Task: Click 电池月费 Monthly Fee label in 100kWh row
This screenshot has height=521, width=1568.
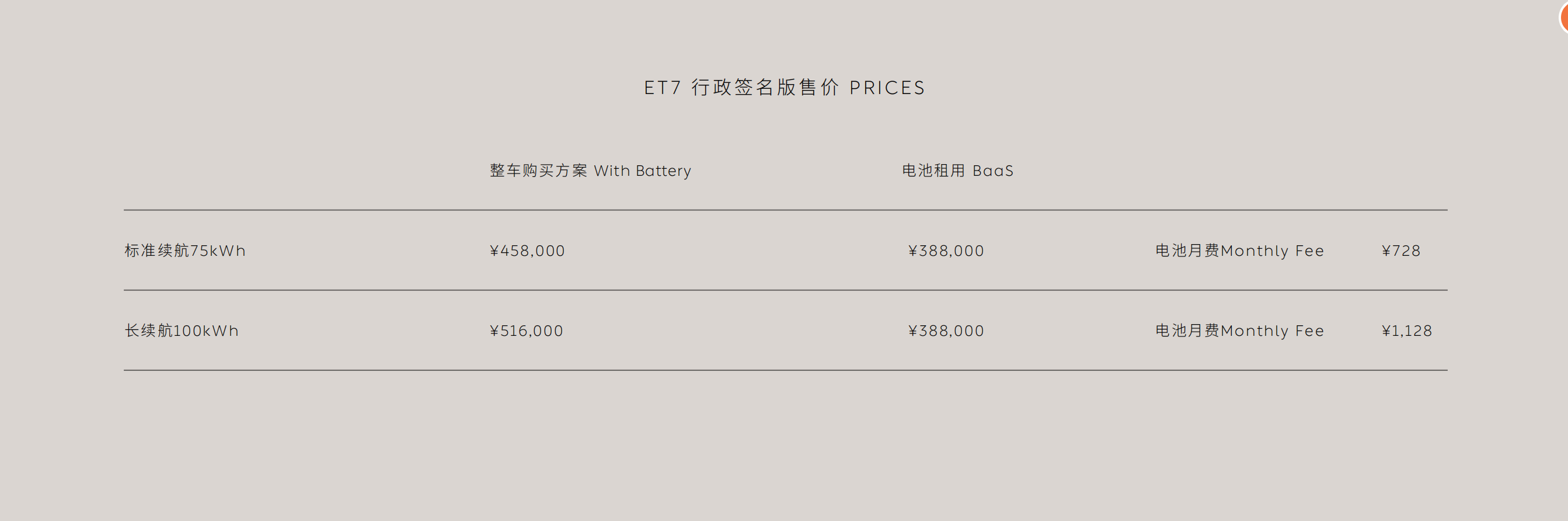Action: click(x=1239, y=331)
